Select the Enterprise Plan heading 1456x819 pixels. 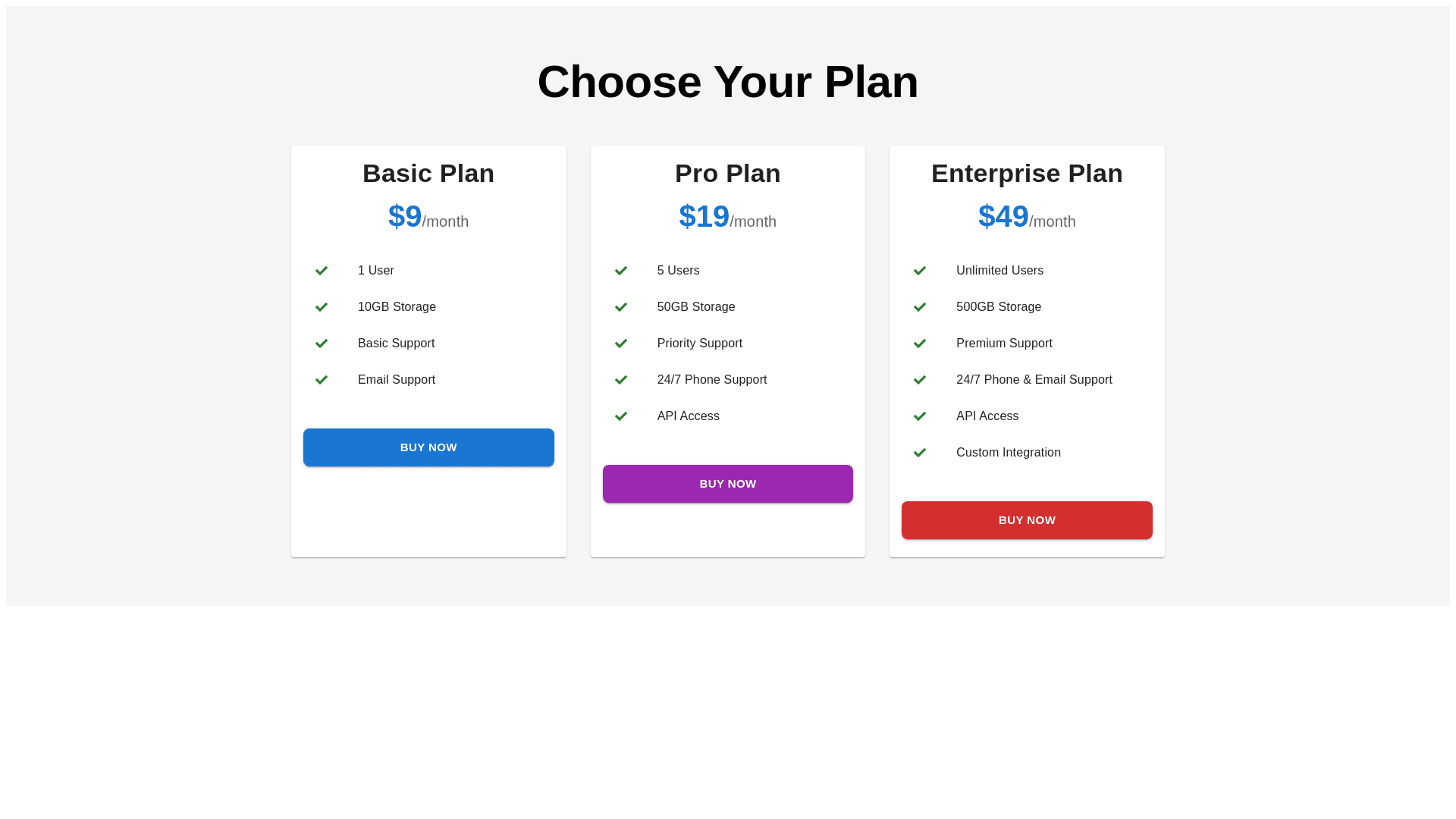click(1027, 174)
